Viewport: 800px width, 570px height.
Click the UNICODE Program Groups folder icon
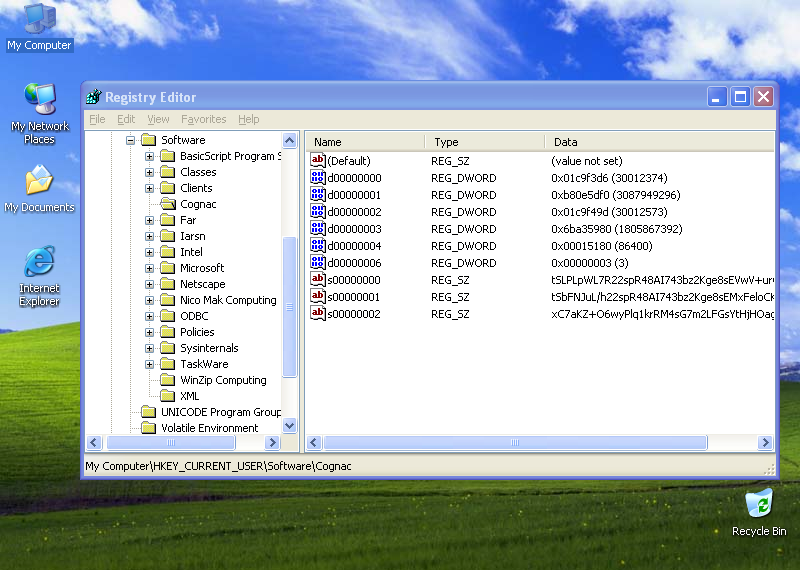click(148, 412)
